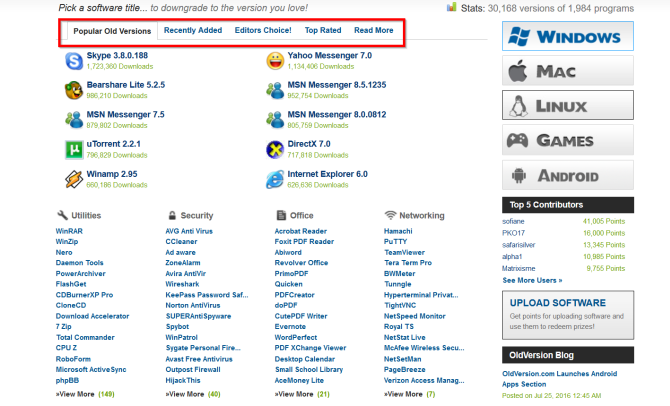Open the Winamp 2.95 link
Screen dimensions: 670x406
coord(112,174)
